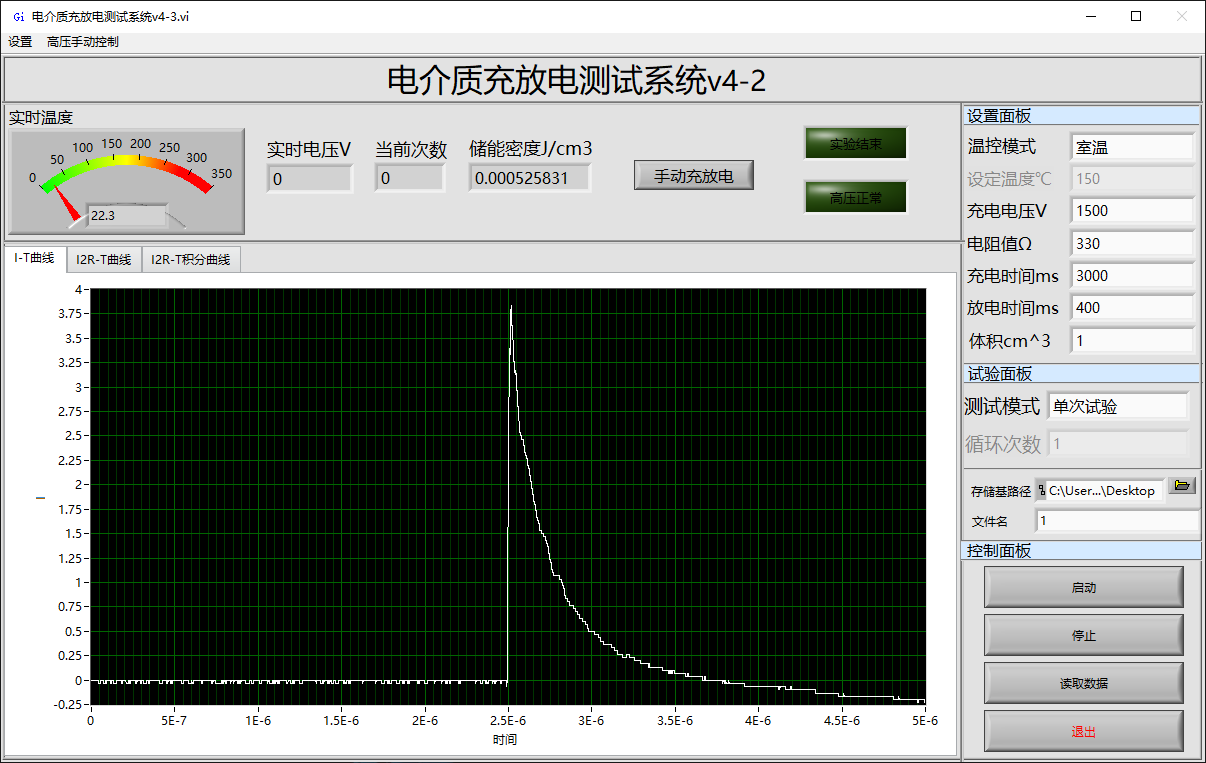Click the 高压正常 indicator light
The height and width of the screenshot is (763, 1206).
(x=855, y=198)
